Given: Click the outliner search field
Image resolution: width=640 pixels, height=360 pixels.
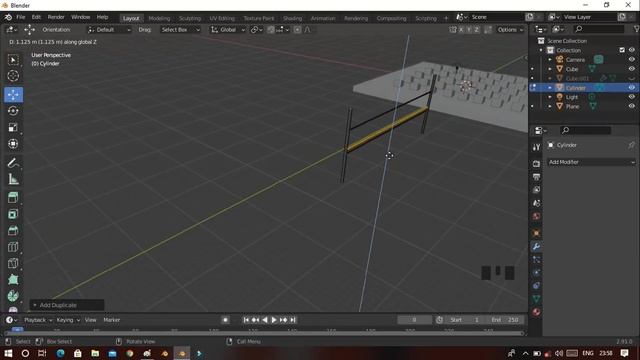Looking at the screenshot, I should 599,29.
